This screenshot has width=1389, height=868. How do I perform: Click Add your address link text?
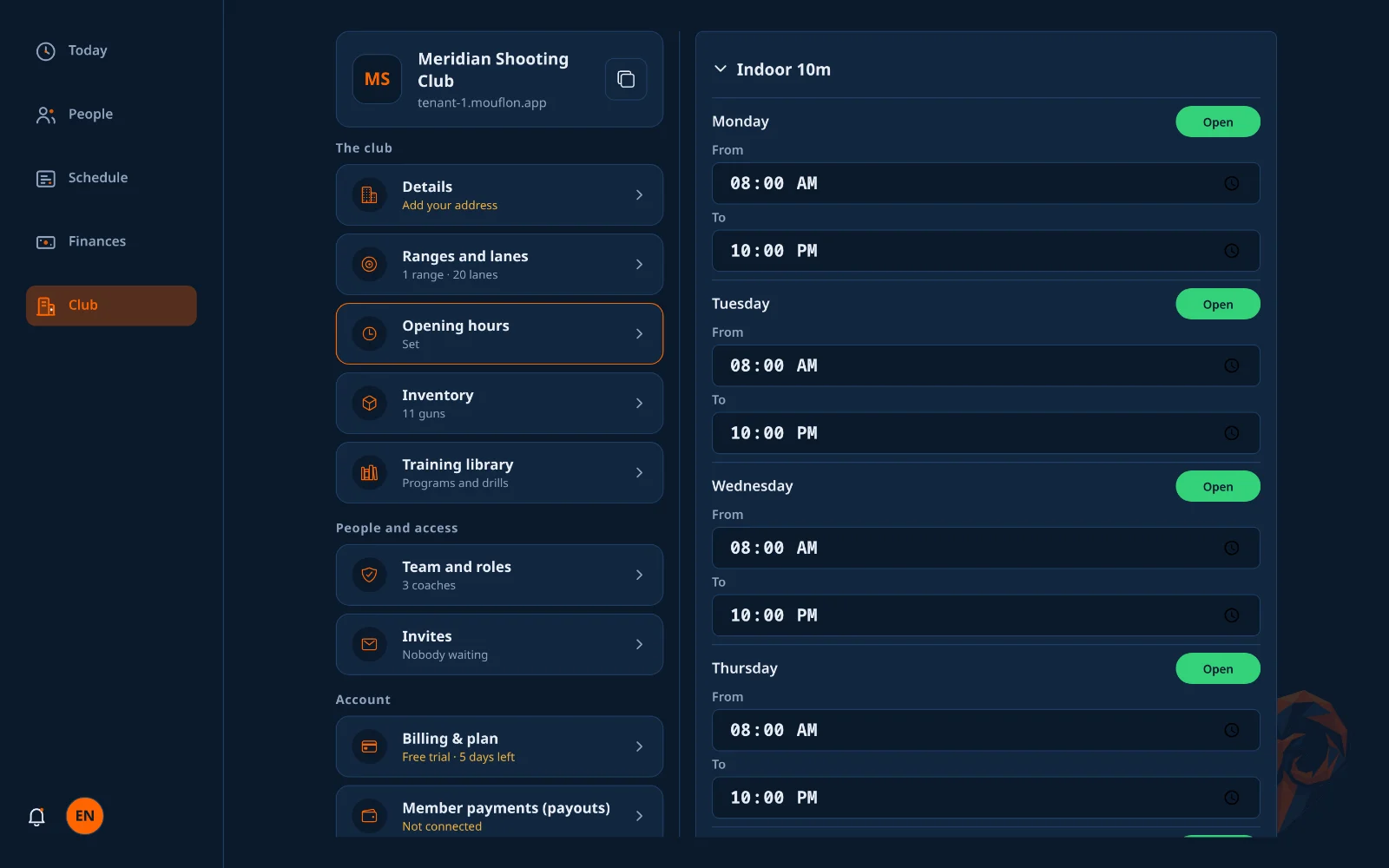click(x=450, y=206)
